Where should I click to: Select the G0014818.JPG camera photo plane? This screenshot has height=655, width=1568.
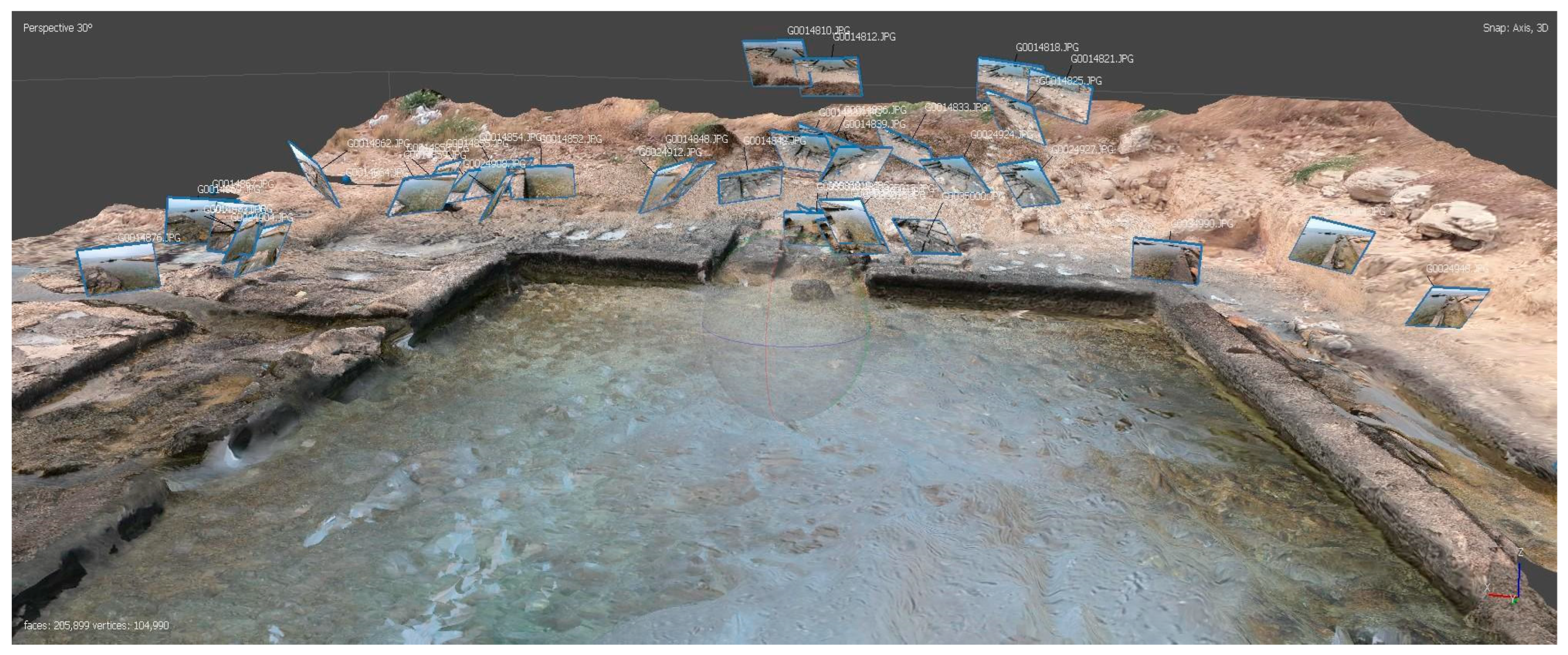pyautogui.click(x=997, y=76)
